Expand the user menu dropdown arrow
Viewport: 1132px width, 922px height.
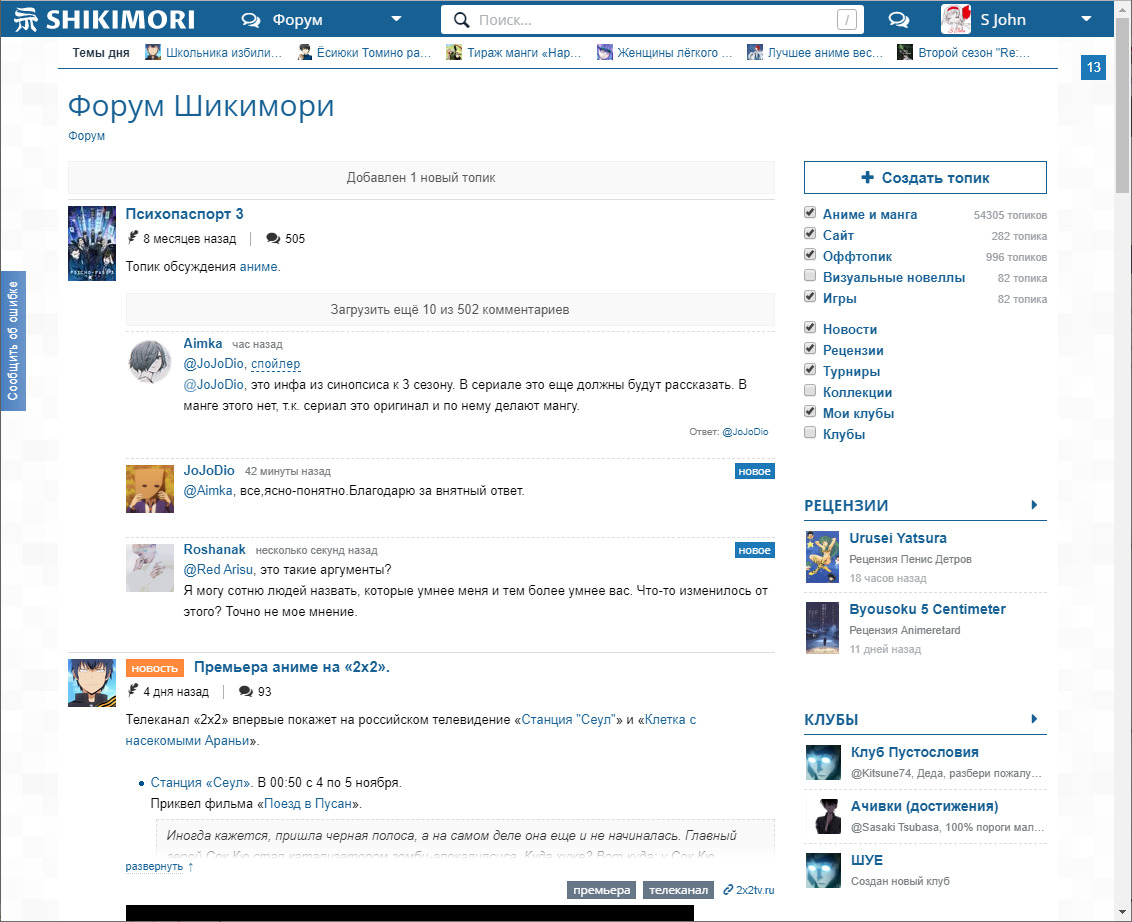1086,19
